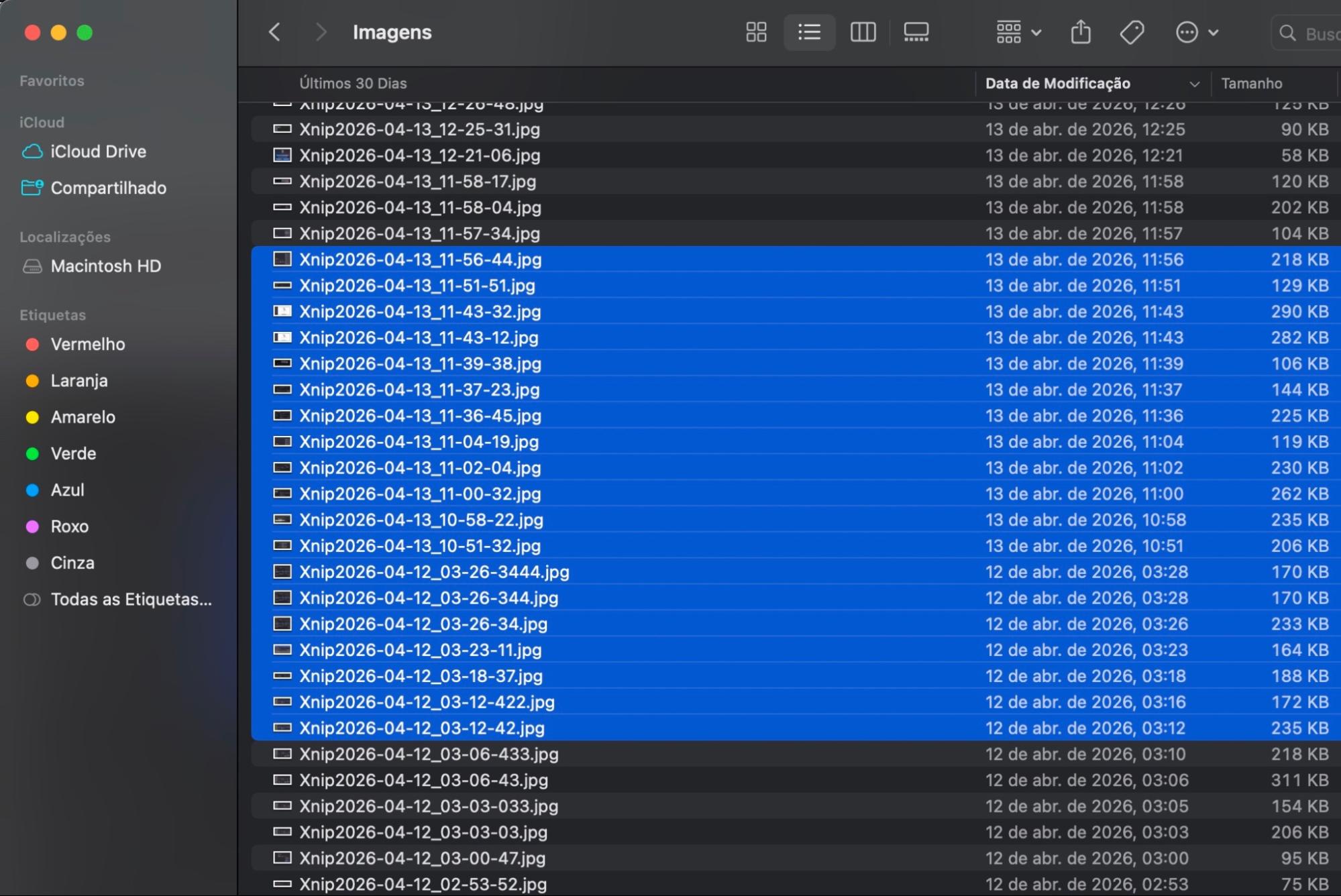Image resolution: width=1341 pixels, height=896 pixels.
Task: Open the Group By options dropdown
Action: [1018, 32]
